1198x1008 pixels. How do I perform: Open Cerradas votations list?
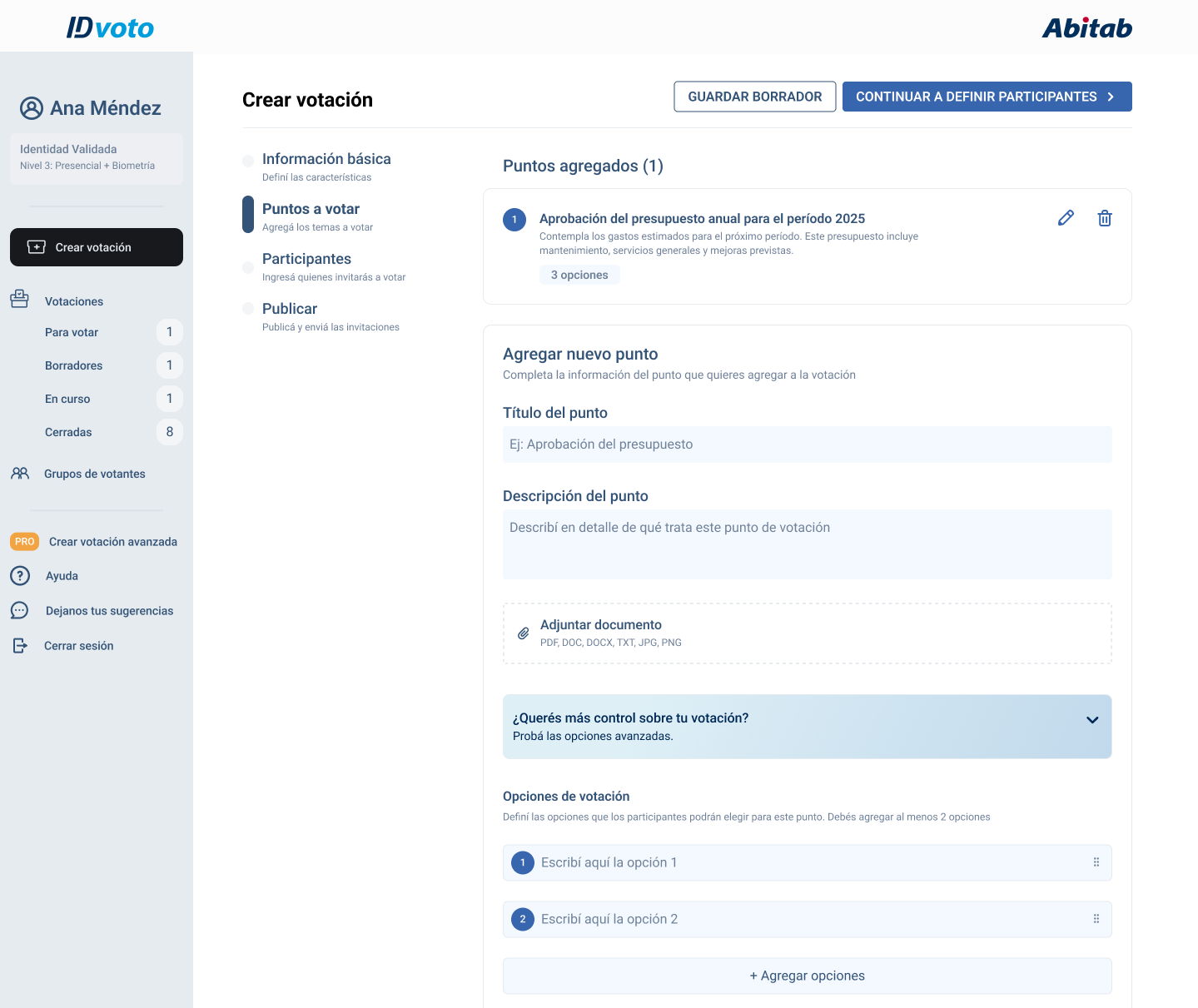pos(68,432)
